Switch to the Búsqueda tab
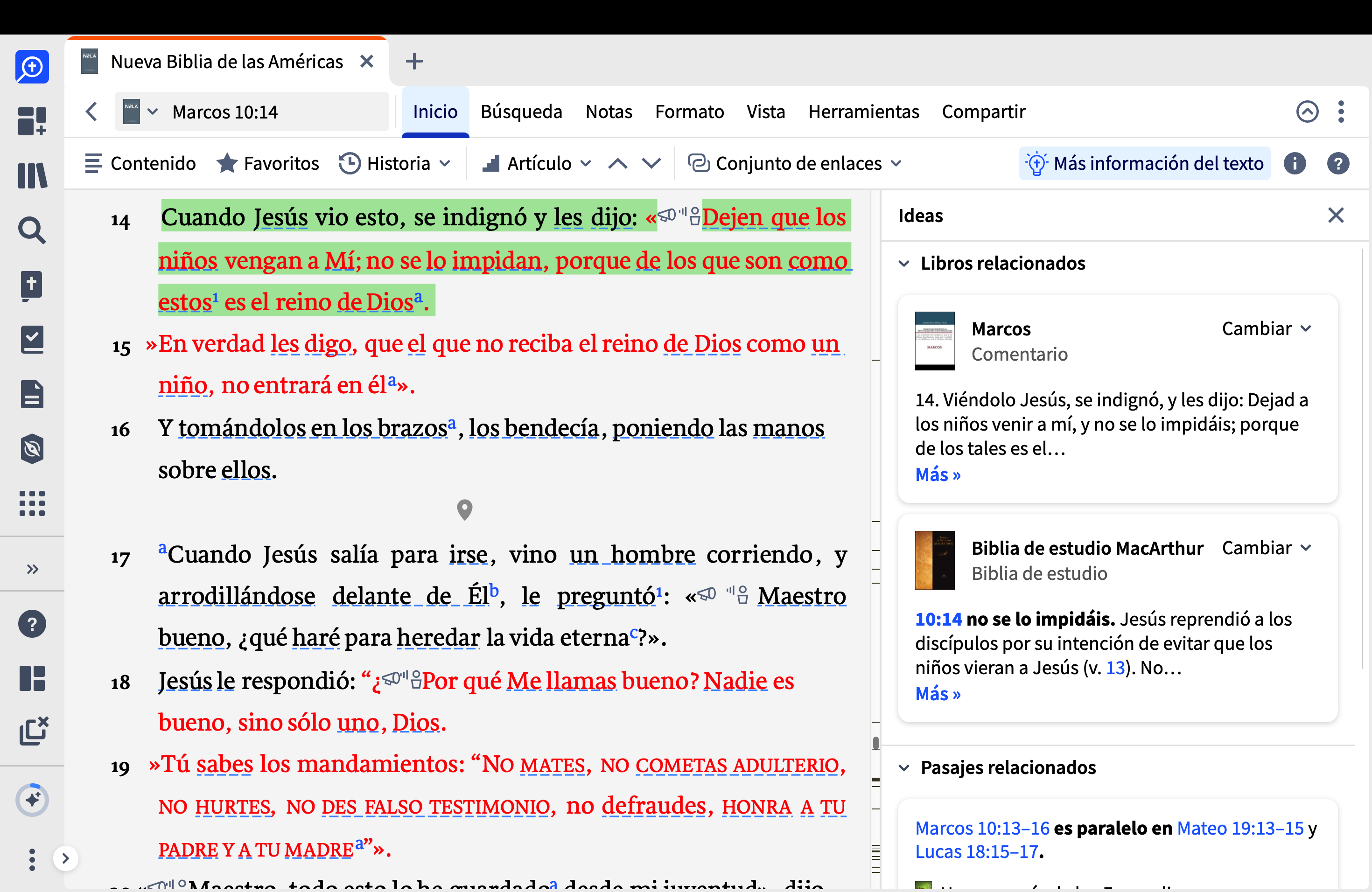Screen dimensions: 1372x892 tap(521, 112)
